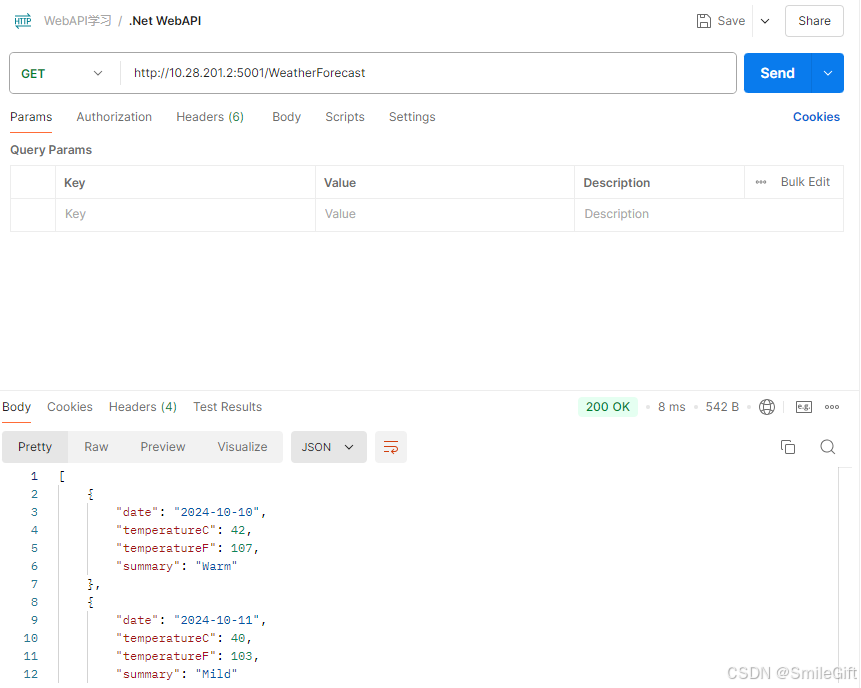Switch to the Authorization tab
The height and width of the screenshot is (688, 861).
pos(114,117)
